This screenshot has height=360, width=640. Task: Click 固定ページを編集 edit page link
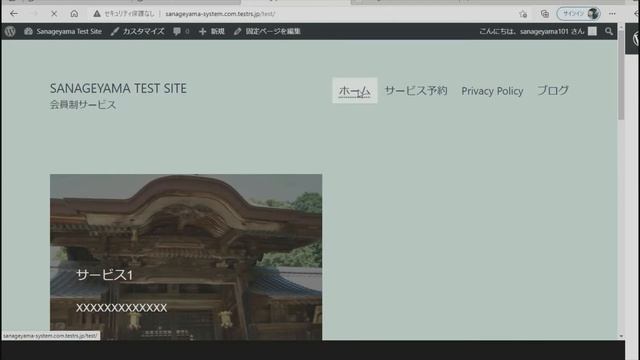coord(267,31)
